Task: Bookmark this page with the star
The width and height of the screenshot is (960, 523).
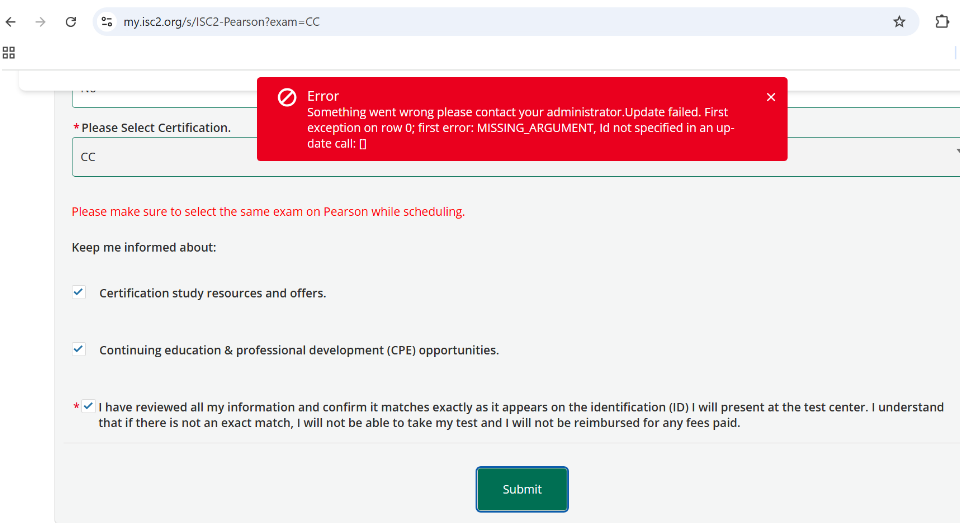Action: [899, 22]
